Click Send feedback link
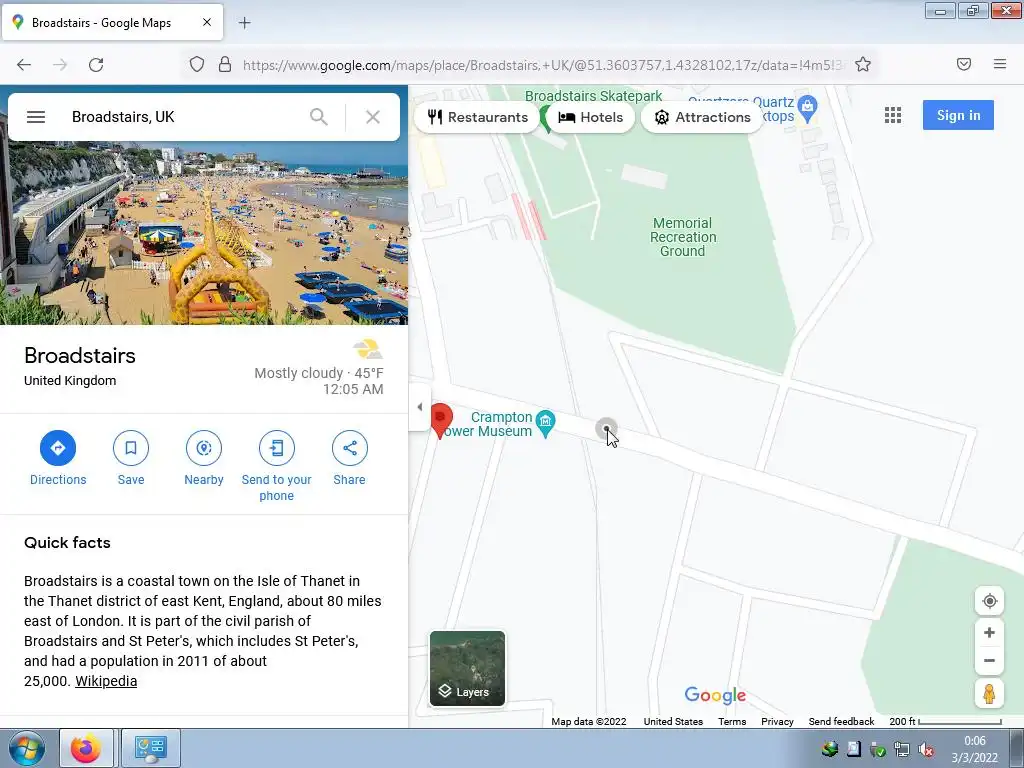1024x768 pixels. (841, 722)
